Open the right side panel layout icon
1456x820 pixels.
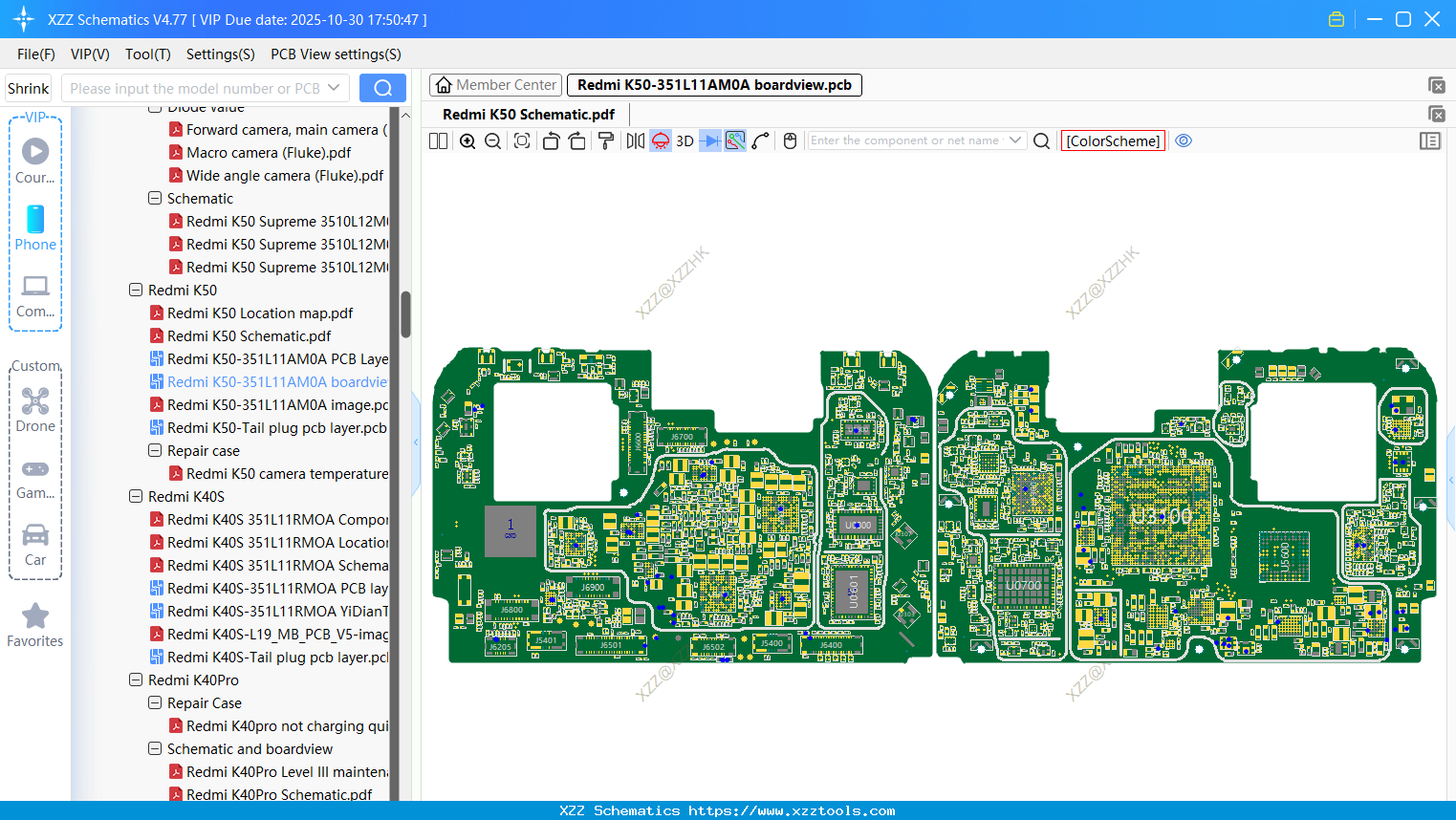click(x=1430, y=141)
